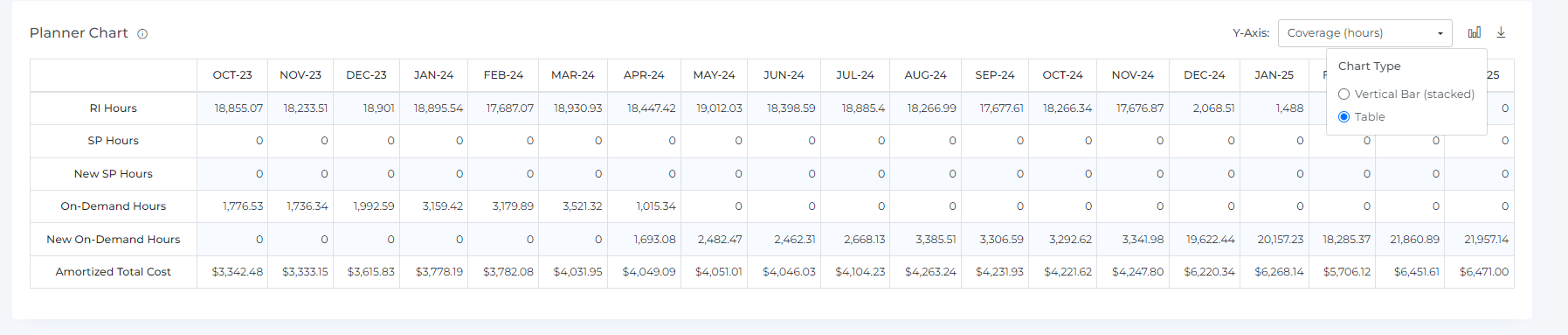Screen dimensions: 1568x335
Task: Click the Y-Axis dropdown caret arrow
Action: [1440, 34]
